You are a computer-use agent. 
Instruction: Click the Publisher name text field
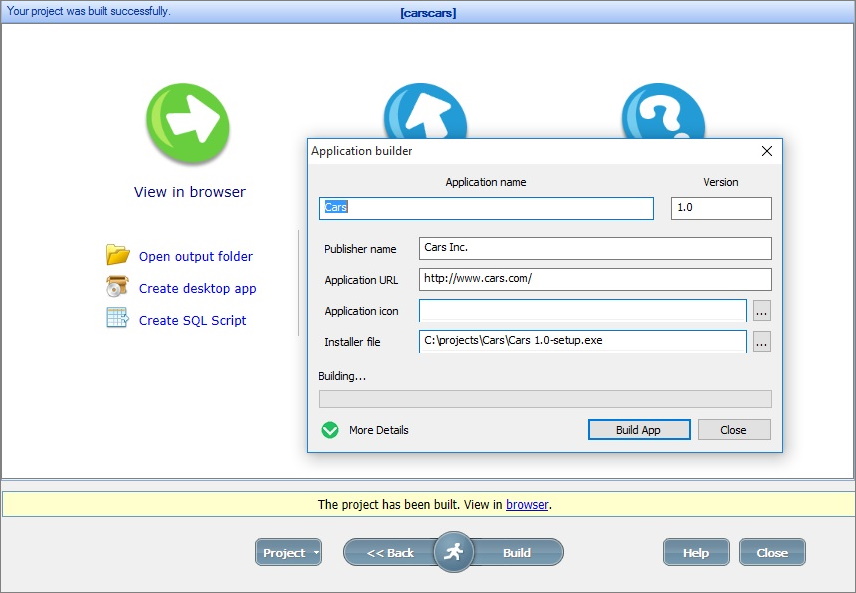[x=595, y=248]
